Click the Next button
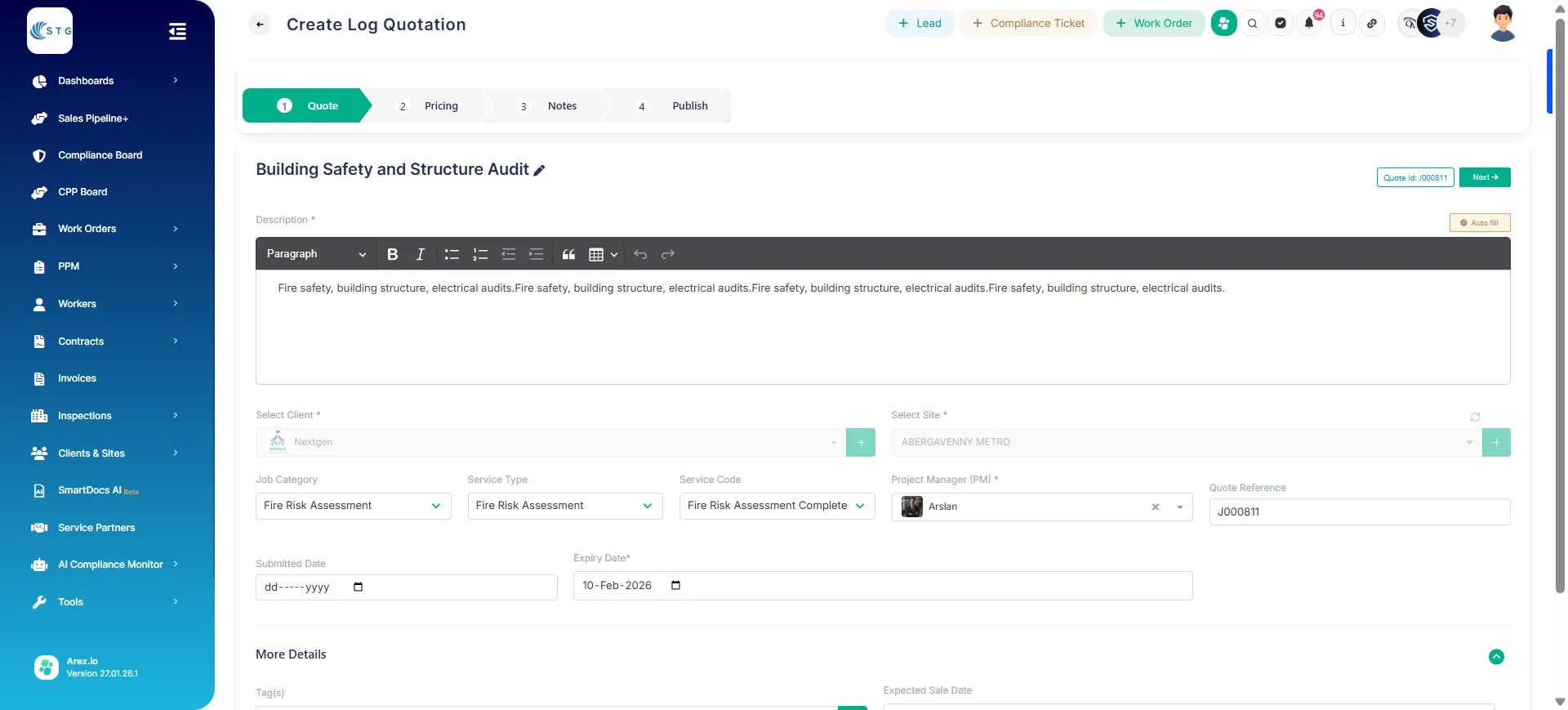Viewport: 1568px width, 710px height. (x=1485, y=177)
